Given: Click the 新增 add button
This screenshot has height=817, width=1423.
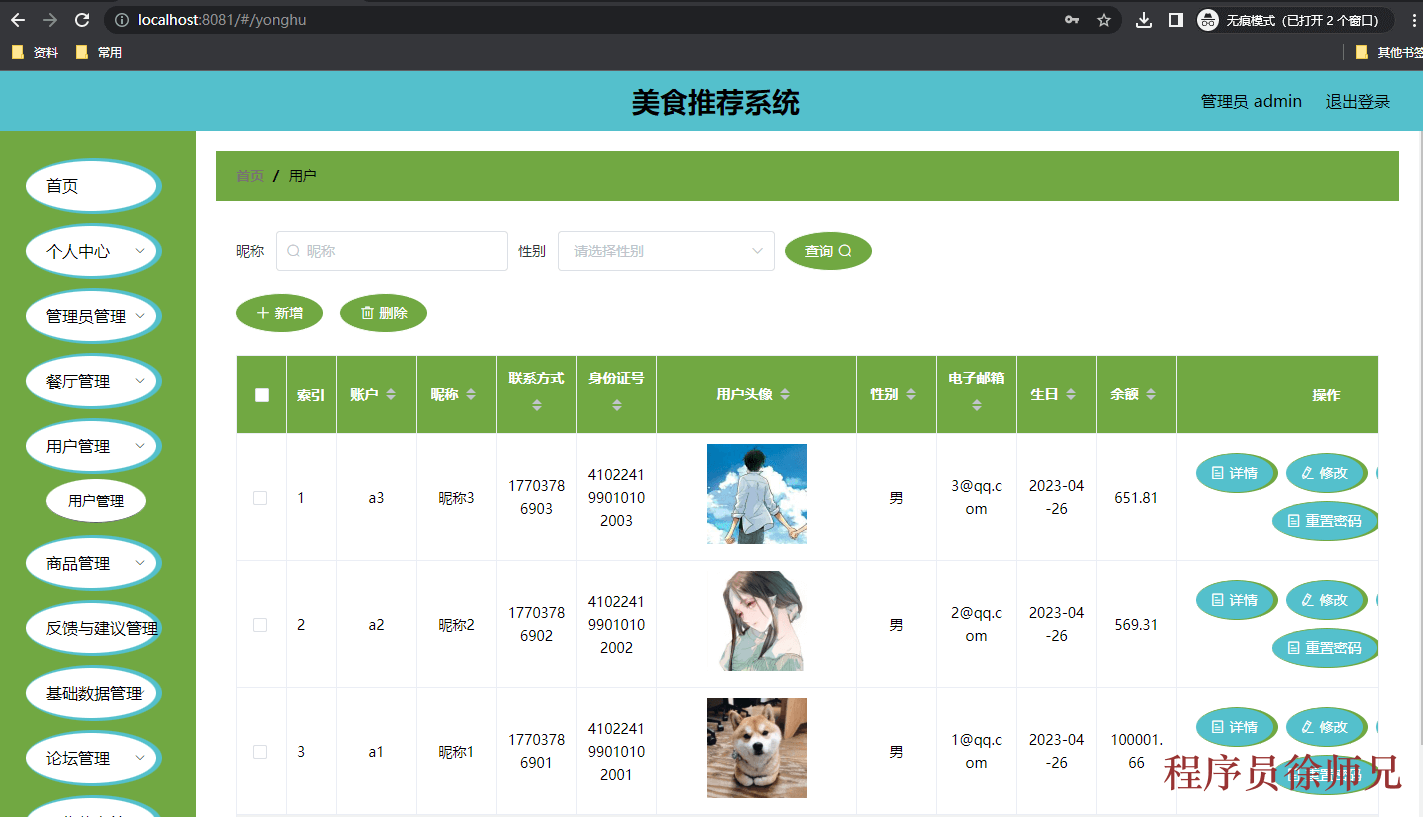Looking at the screenshot, I should point(279,313).
